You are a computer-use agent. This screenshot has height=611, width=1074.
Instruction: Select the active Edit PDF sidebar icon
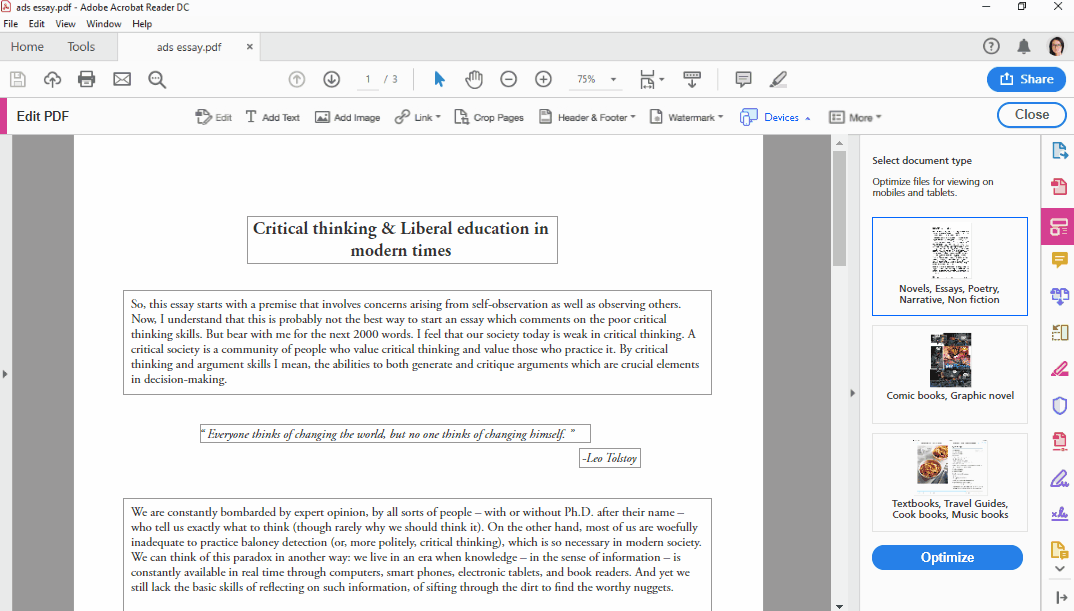(1059, 226)
